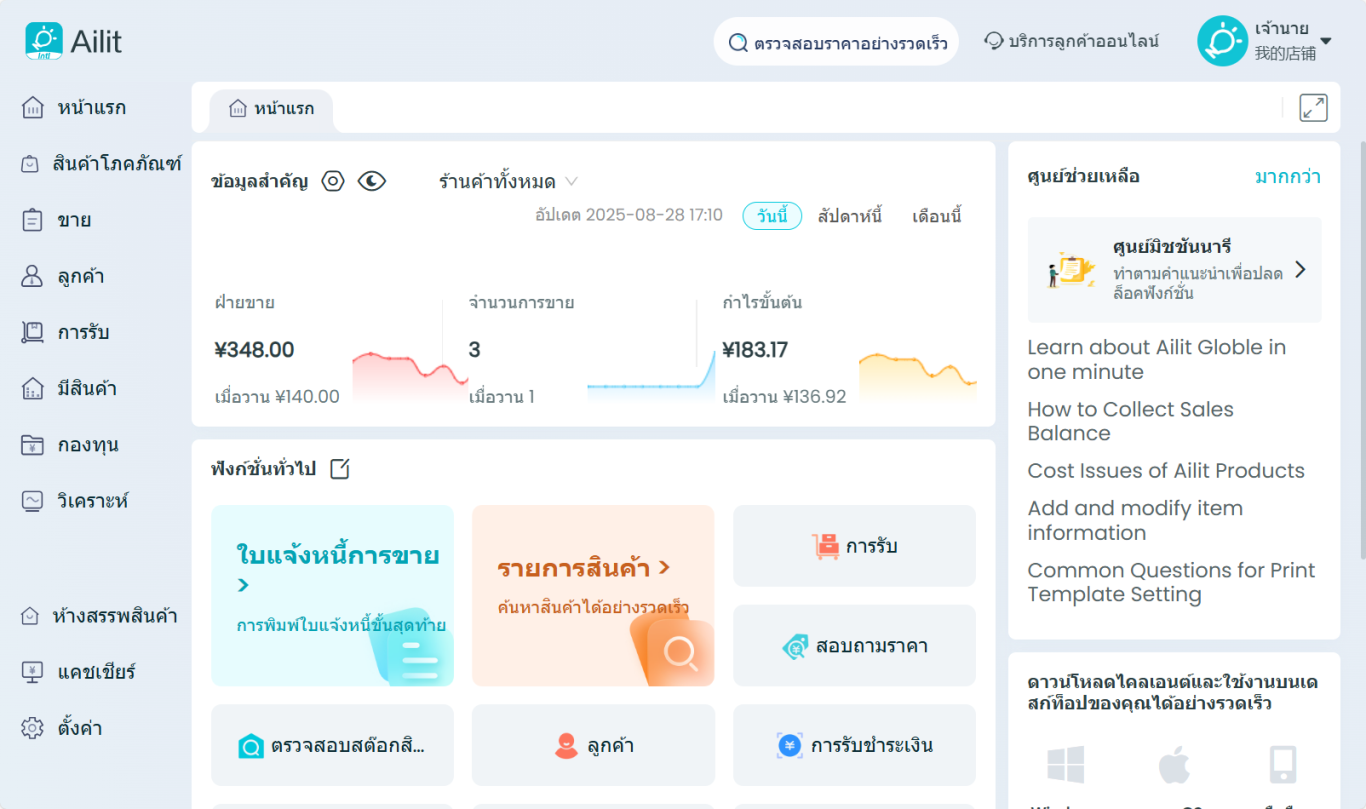Click the การรับ shortcut button
Image resolution: width=1366 pixels, height=809 pixels.
854,546
